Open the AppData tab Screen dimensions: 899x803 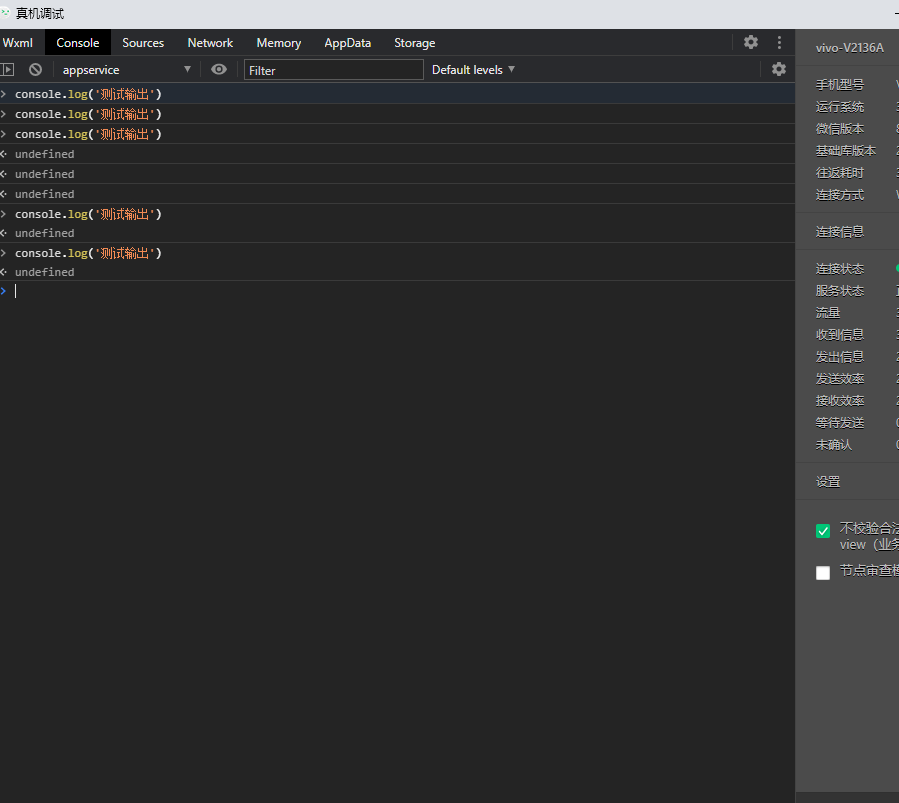[347, 43]
